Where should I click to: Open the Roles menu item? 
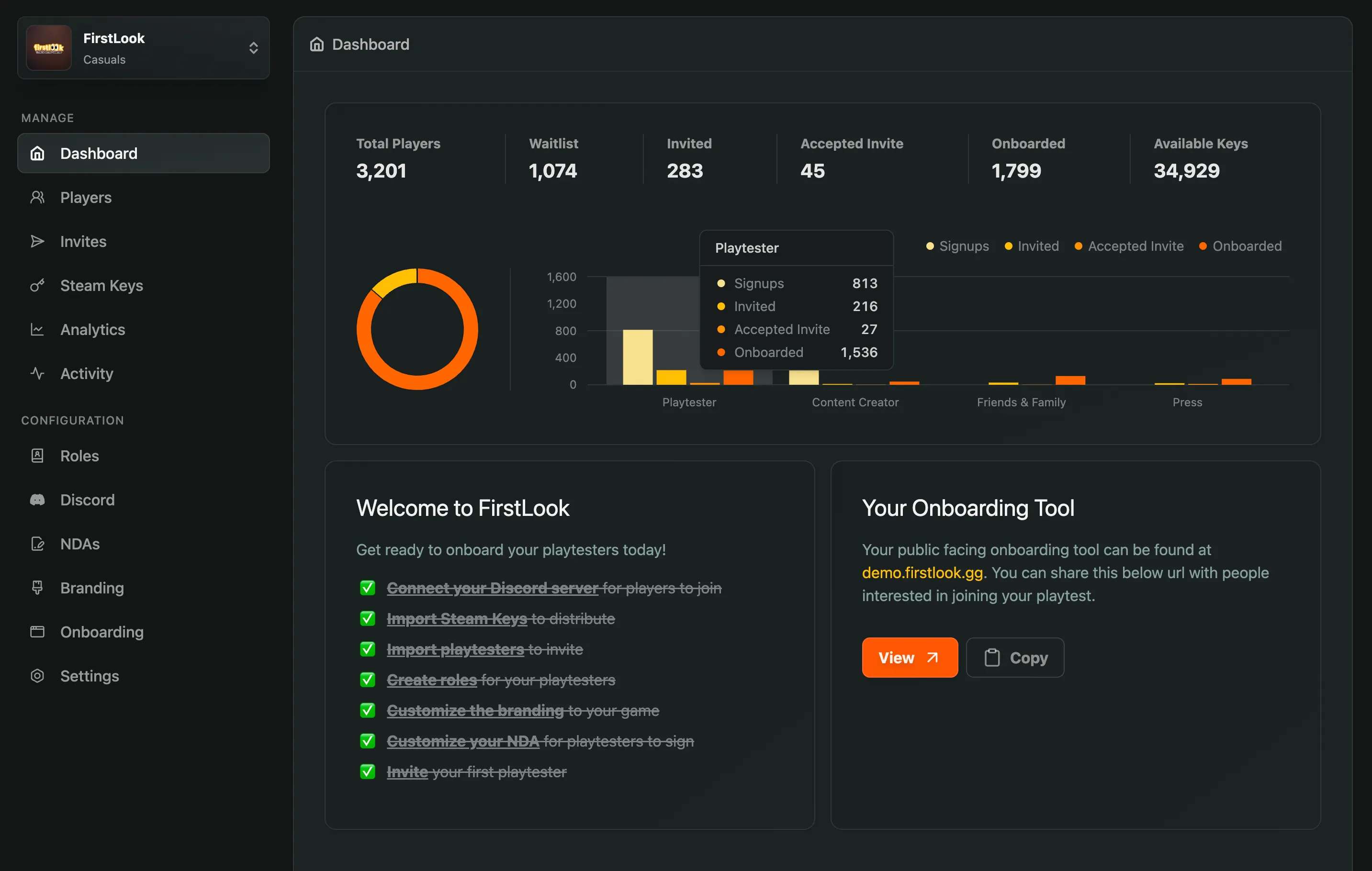tap(80, 456)
